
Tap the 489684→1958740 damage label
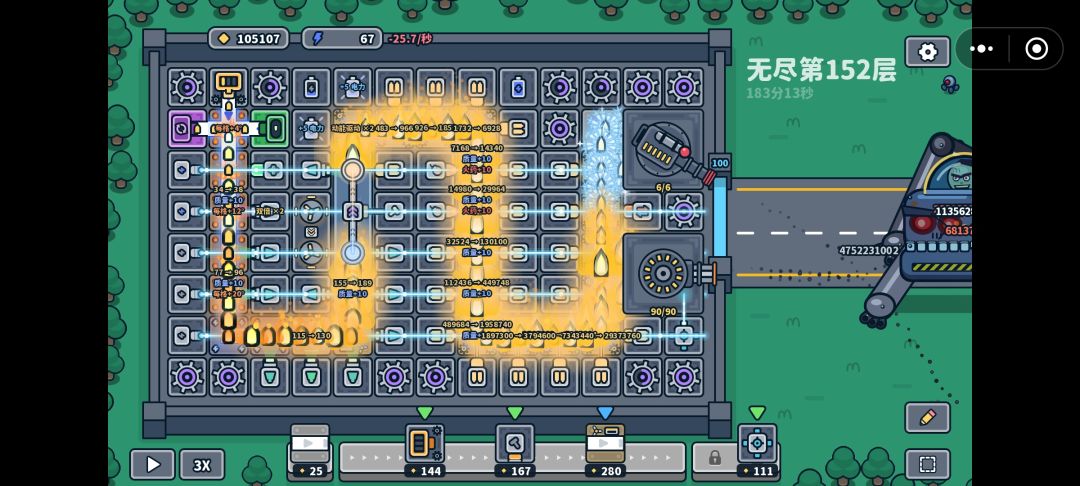(x=477, y=324)
